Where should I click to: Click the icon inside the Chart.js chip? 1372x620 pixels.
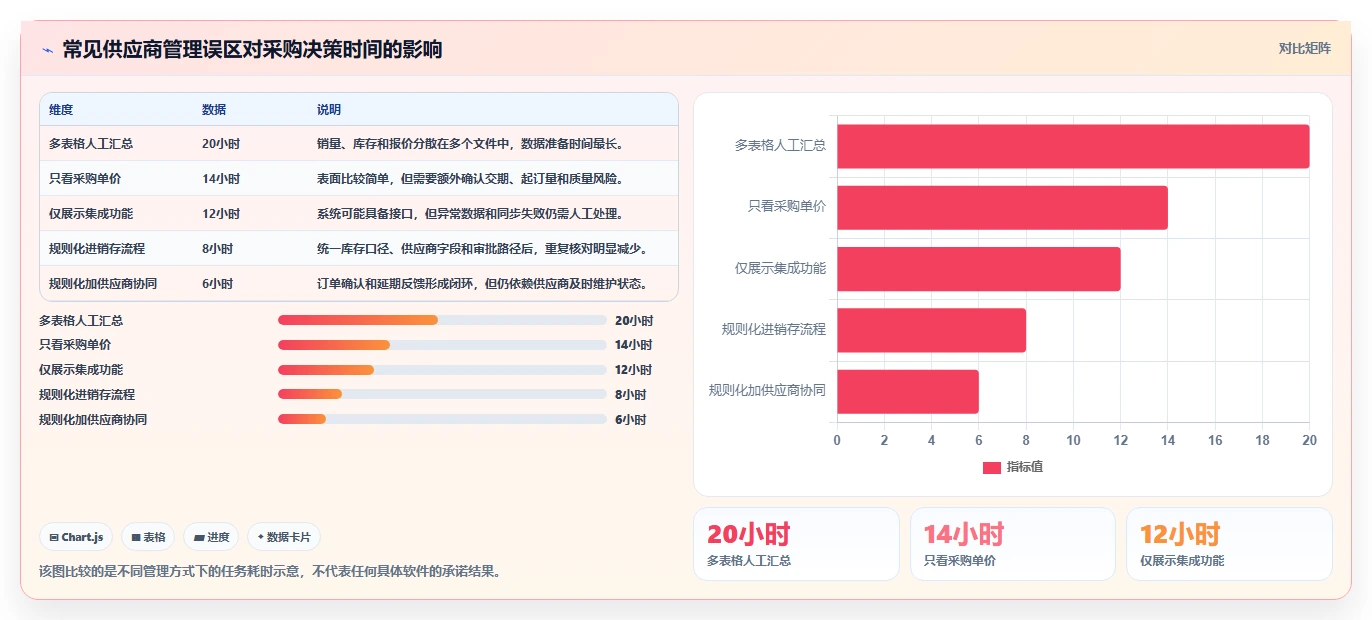54,537
